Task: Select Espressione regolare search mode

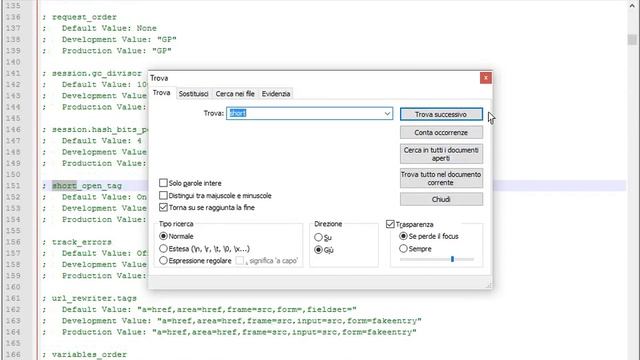Action: 163,260
